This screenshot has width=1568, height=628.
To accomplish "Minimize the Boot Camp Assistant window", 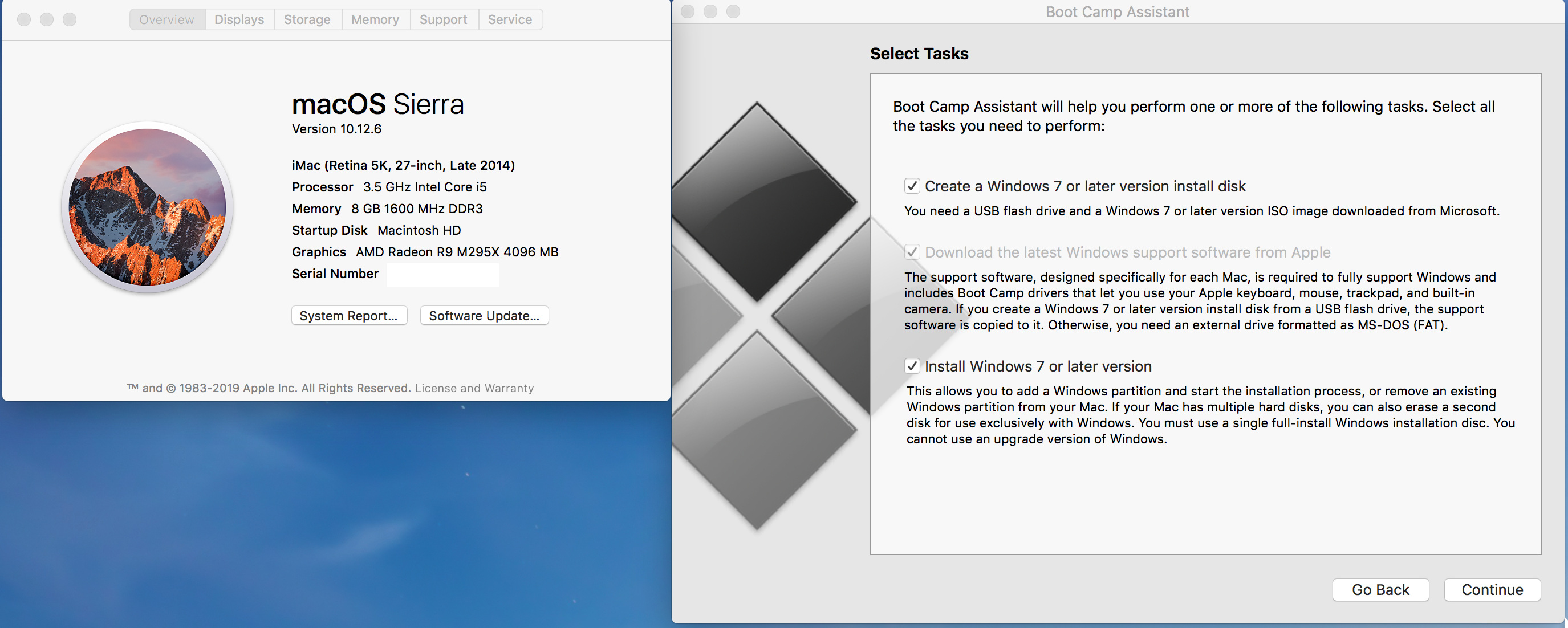I will pos(710,11).
